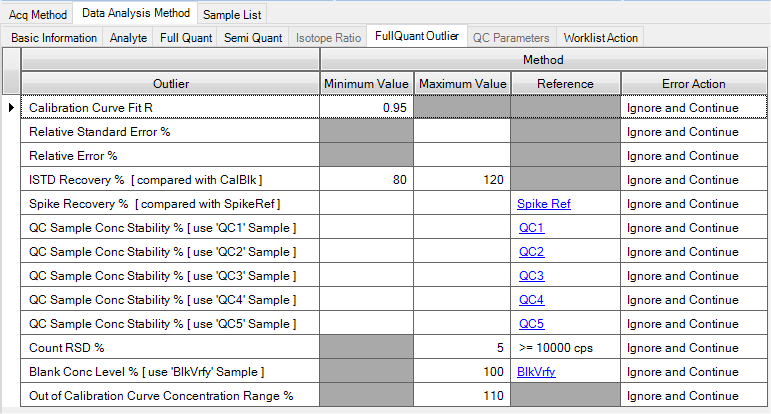Click the current-row arrow indicator for Calibration Curve Fit R
Image resolution: width=771 pixels, height=414 pixels.
point(11,108)
